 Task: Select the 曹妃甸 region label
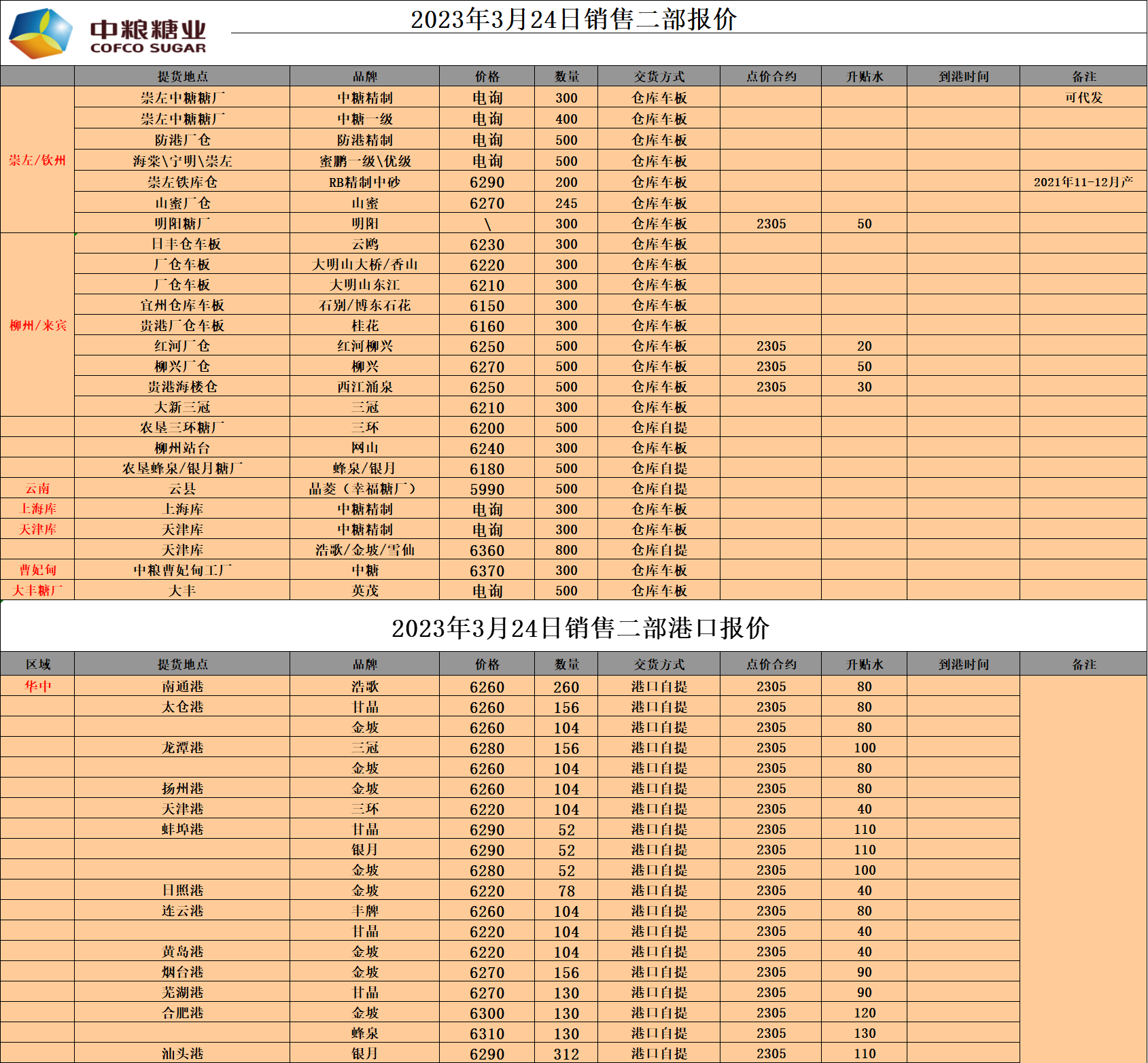[x=37, y=570]
